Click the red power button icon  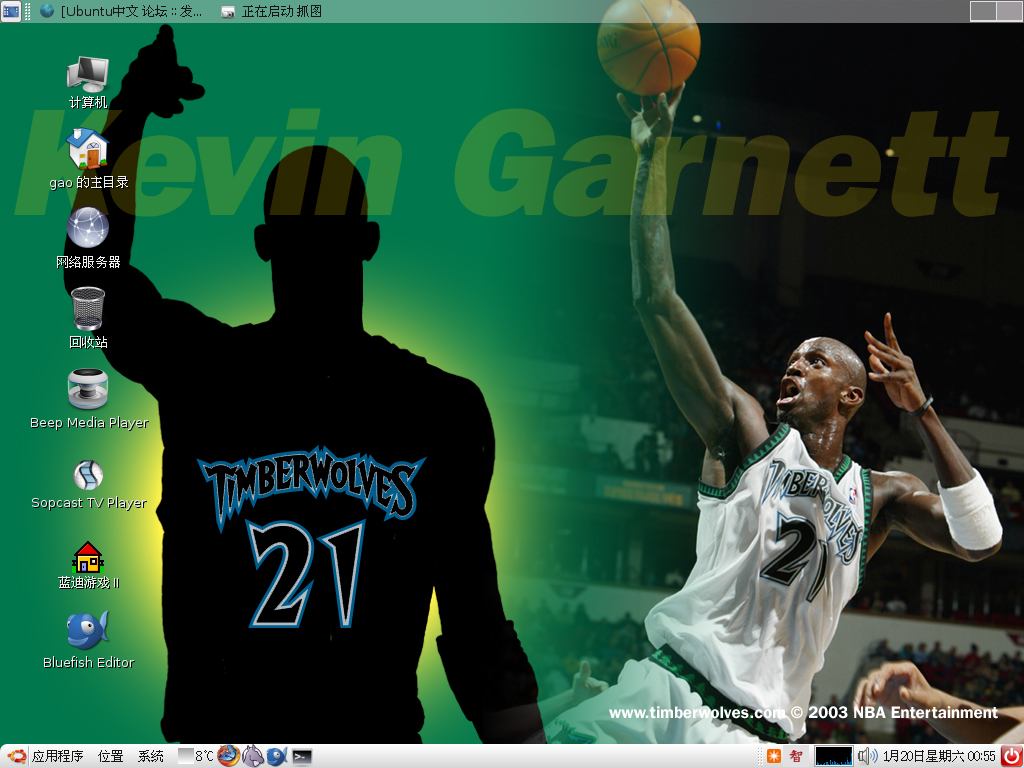tap(1012, 756)
